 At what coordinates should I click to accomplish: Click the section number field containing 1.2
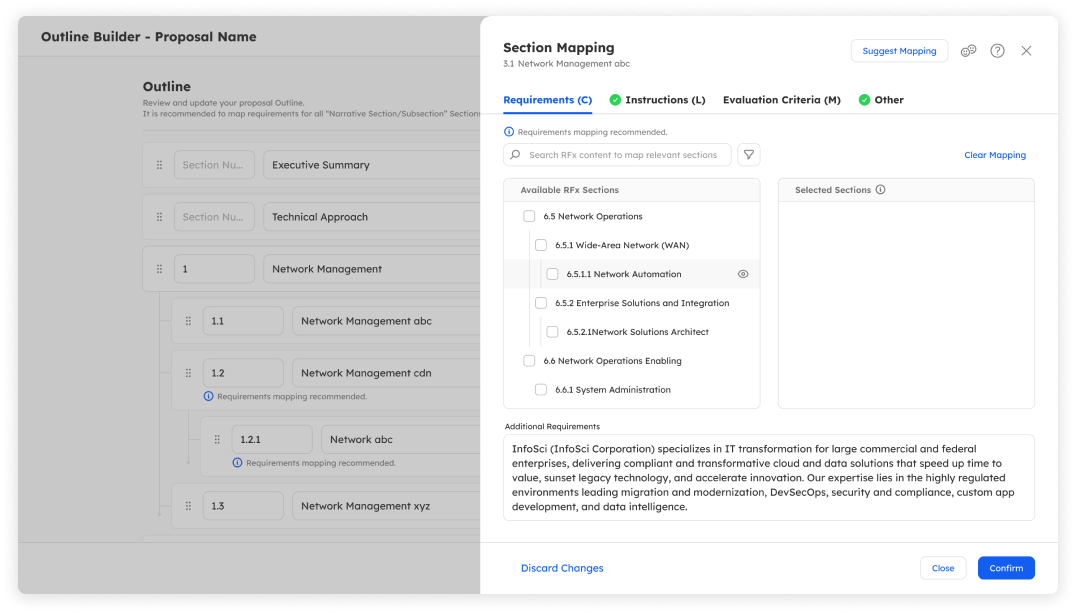pyautogui.click(x=243, y=373)
